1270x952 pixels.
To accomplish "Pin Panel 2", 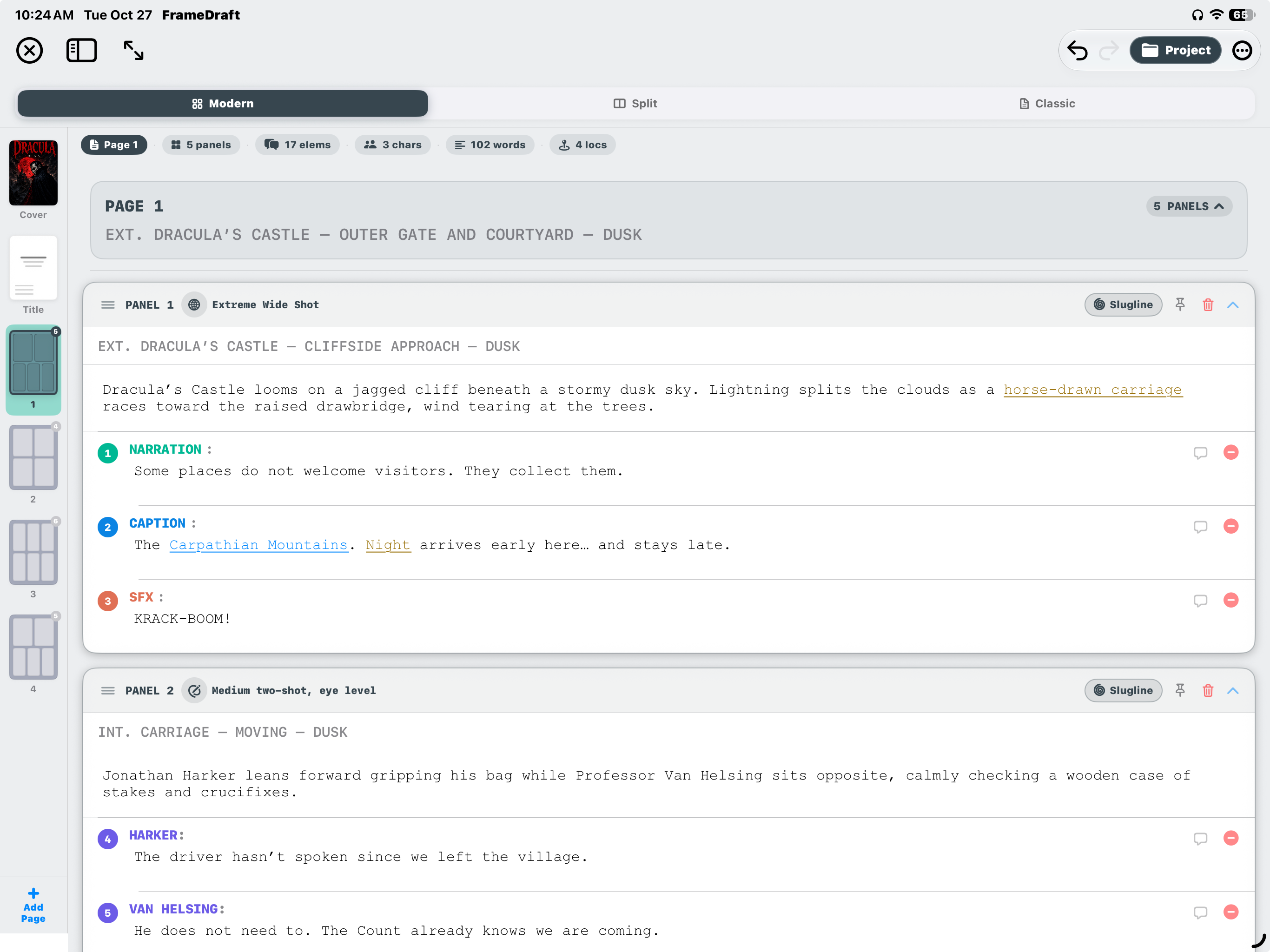I will pos(1180,691).
